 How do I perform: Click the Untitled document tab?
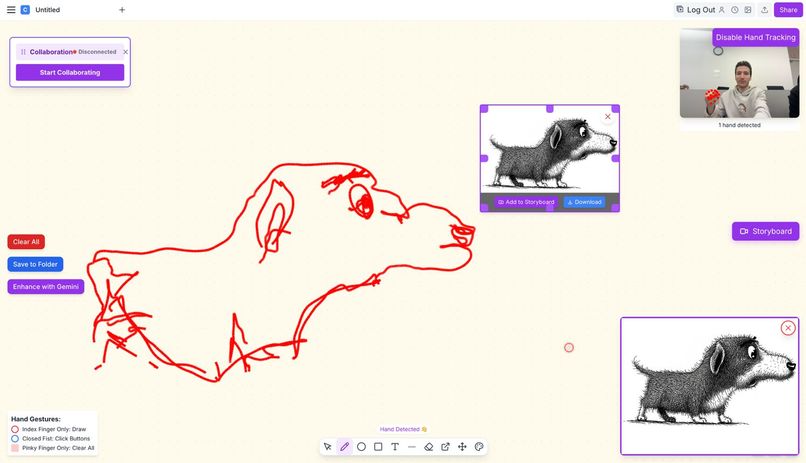pos(48,10)
